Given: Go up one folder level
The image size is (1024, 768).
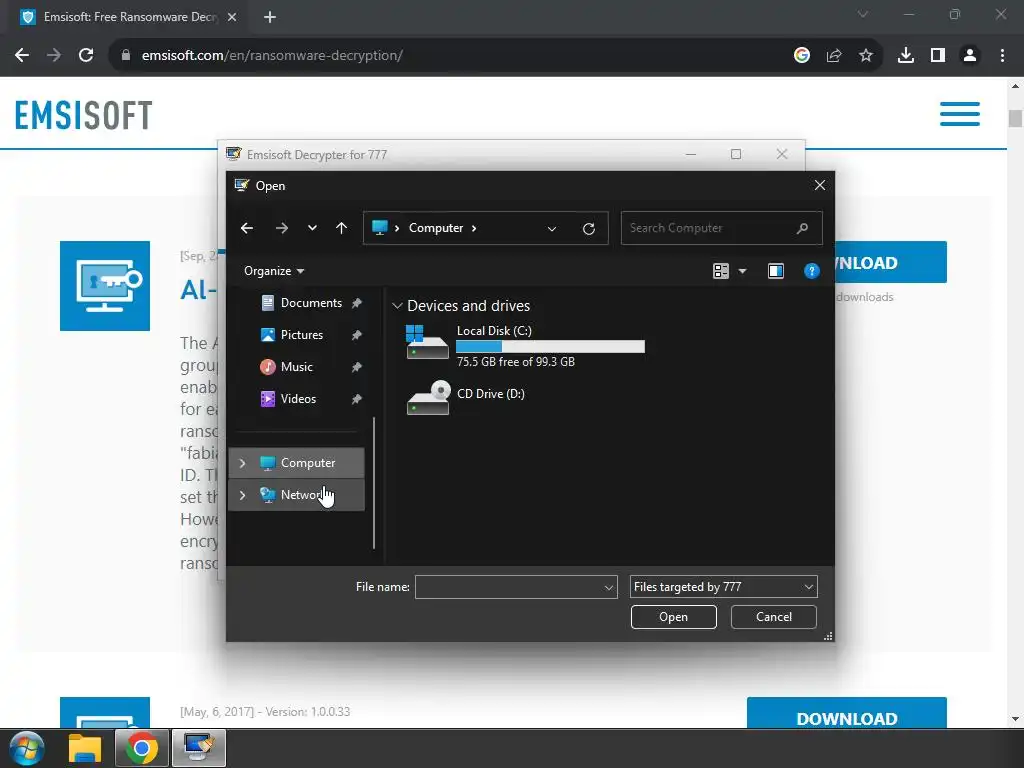Looking at the screenshot, I should tap(342, 228).
